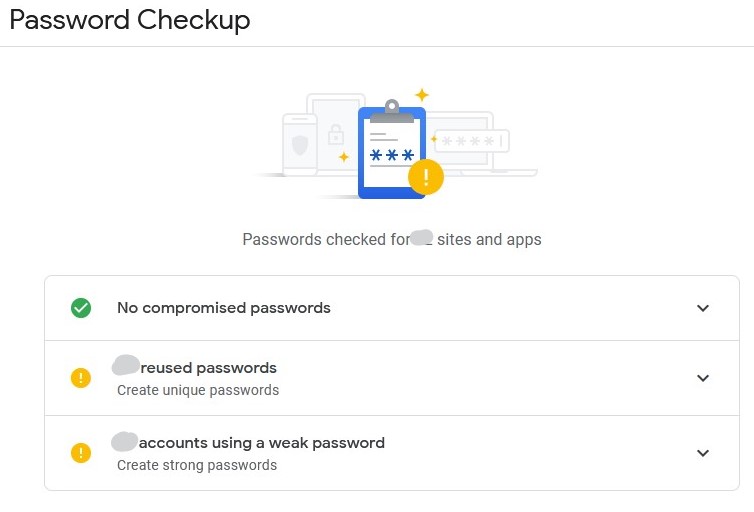Click the yellow warning icon beside reused passwords
754x512 pixels.
81,378
